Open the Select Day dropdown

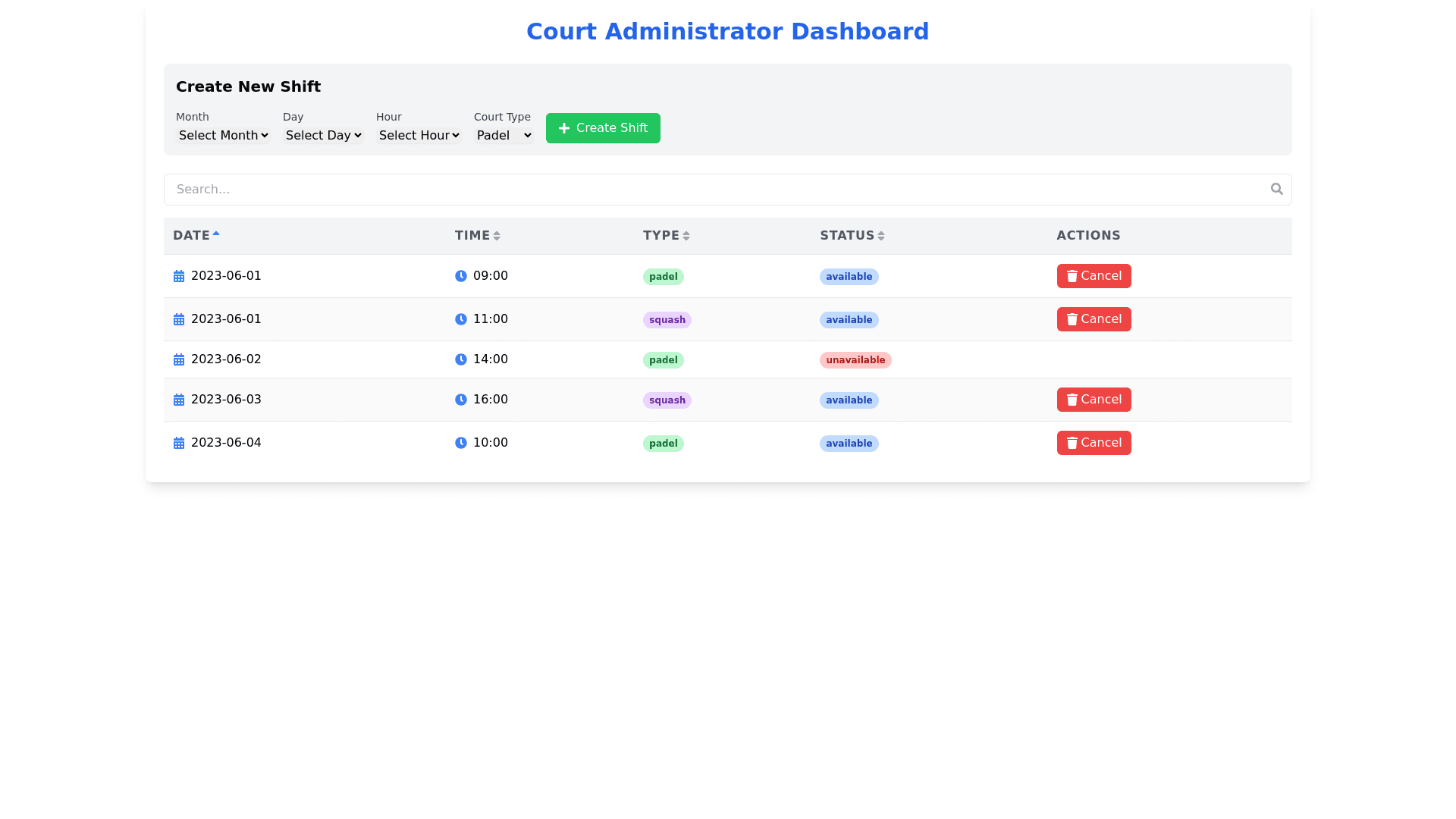click(x=323, y=135)
